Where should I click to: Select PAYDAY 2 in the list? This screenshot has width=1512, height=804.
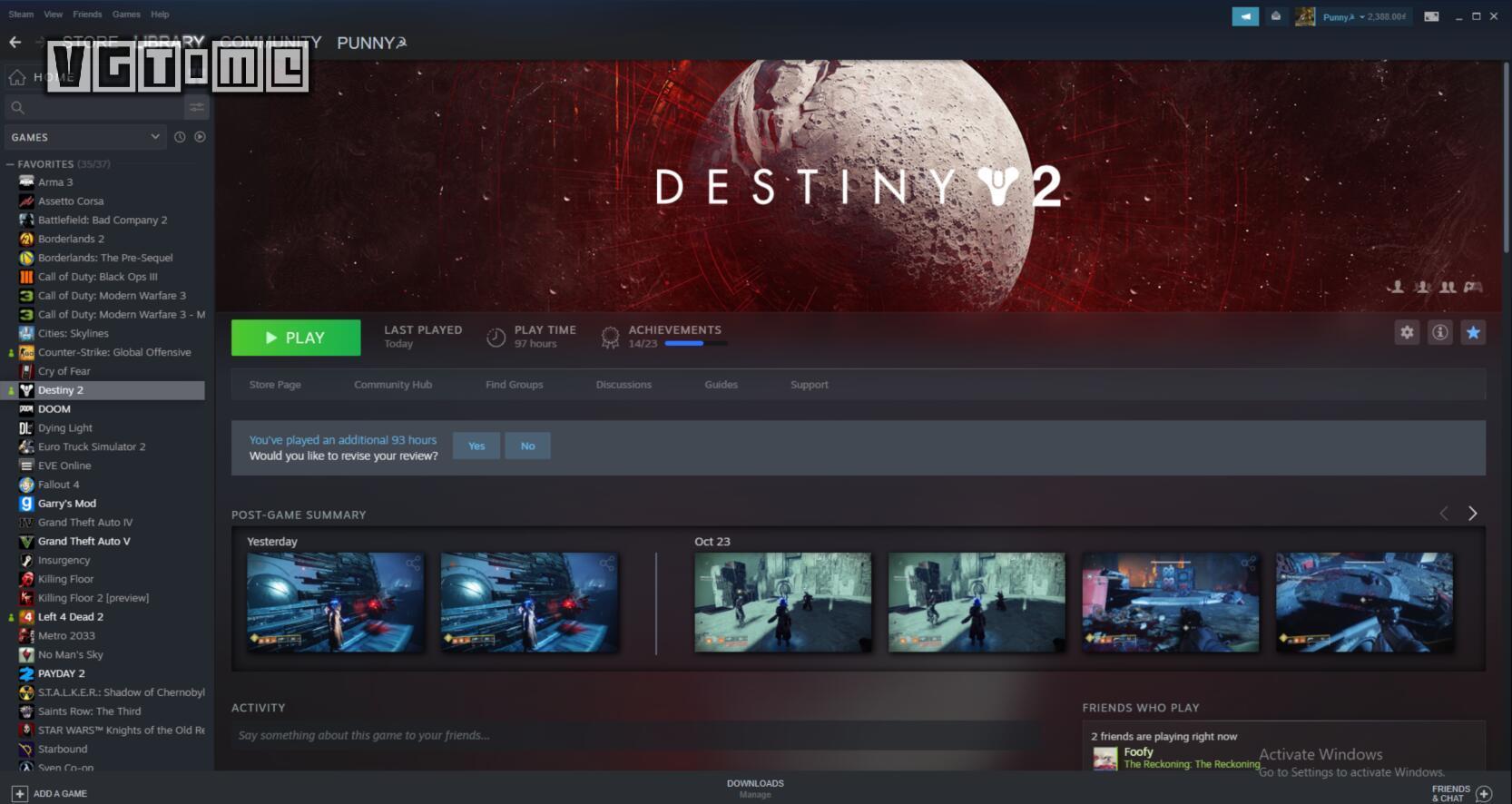coord(61,673)
